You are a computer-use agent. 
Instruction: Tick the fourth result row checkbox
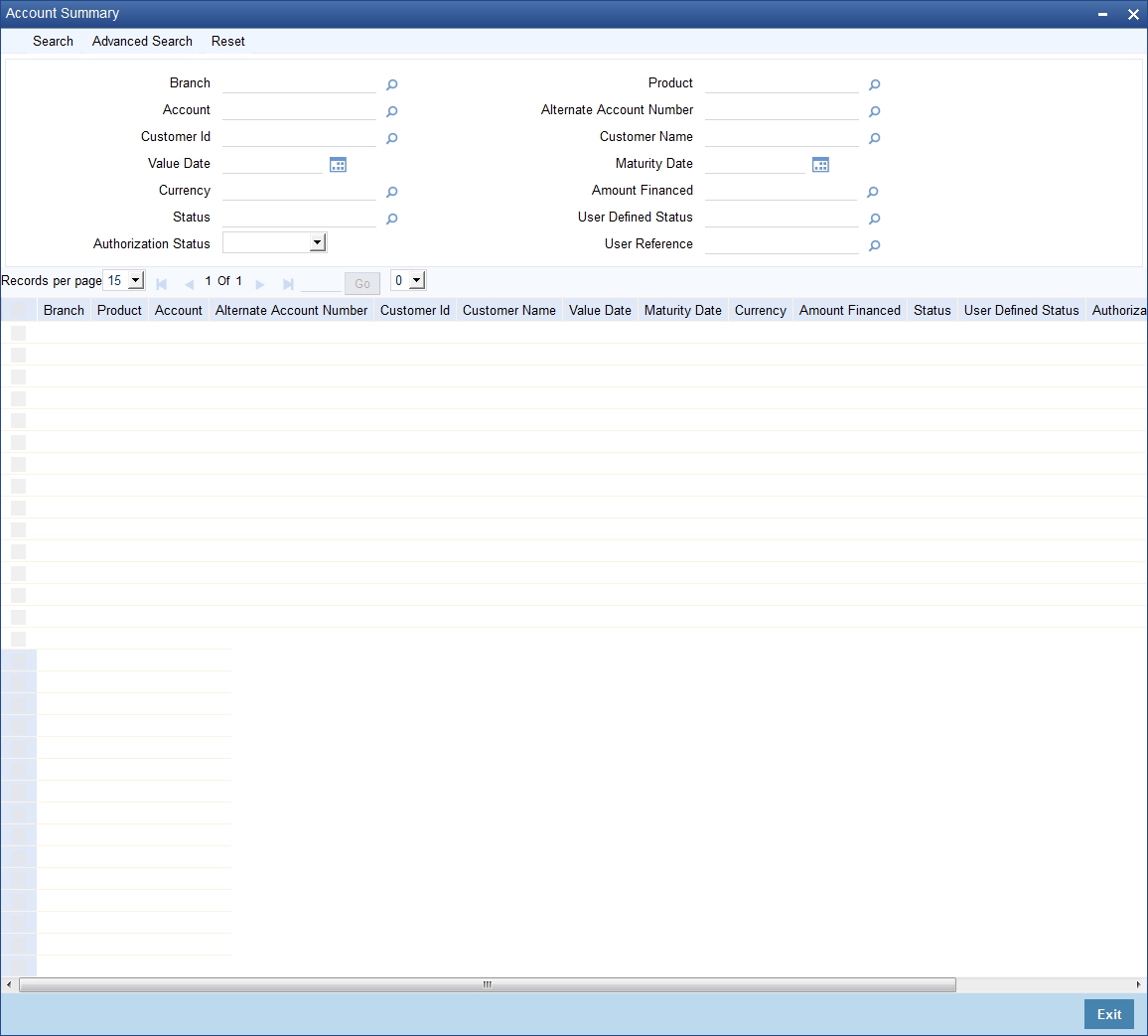click(18, 398)
